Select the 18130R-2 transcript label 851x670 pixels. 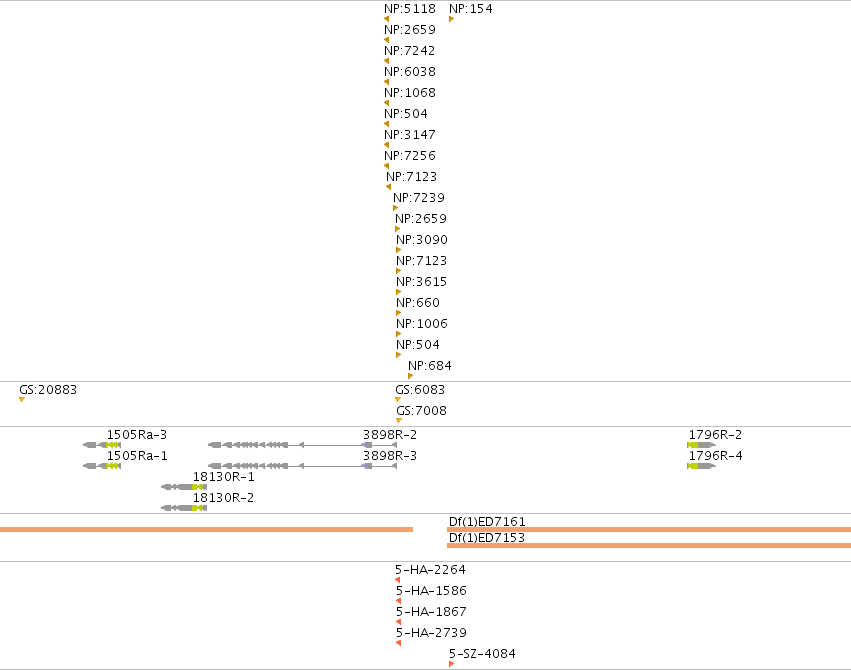coord(224,498)
